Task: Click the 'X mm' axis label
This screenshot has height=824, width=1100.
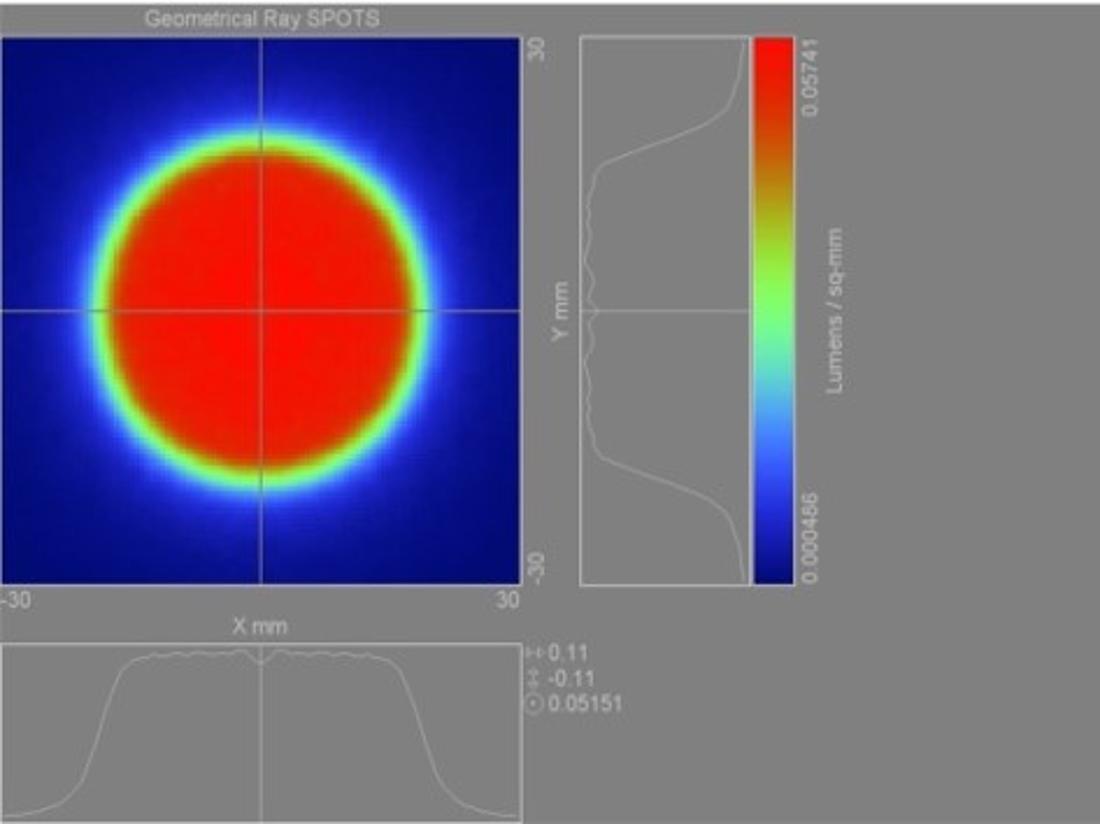Action: coord(260,626)
